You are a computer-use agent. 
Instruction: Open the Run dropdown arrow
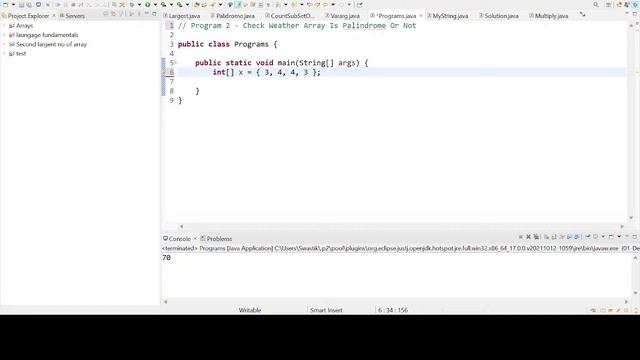coord(155,4)
